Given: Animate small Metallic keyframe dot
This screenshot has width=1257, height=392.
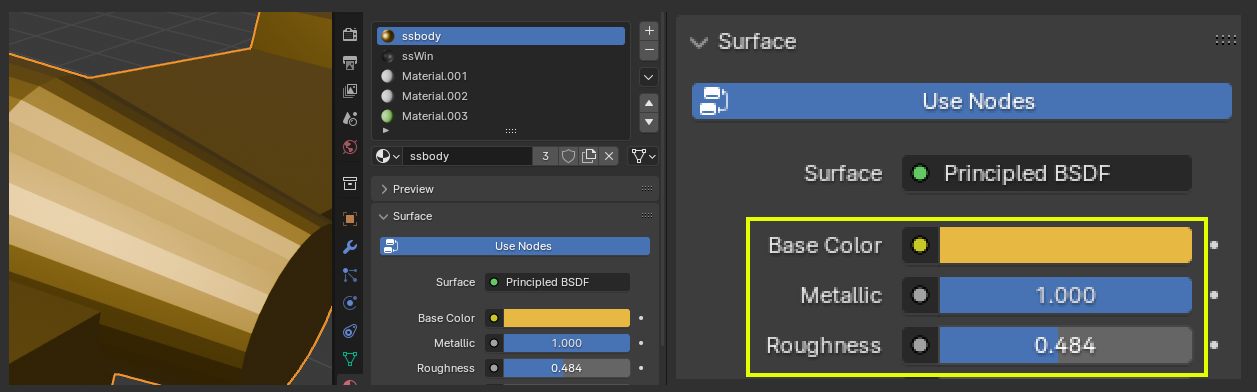Looking at the screenshot, I should [641, 343].
